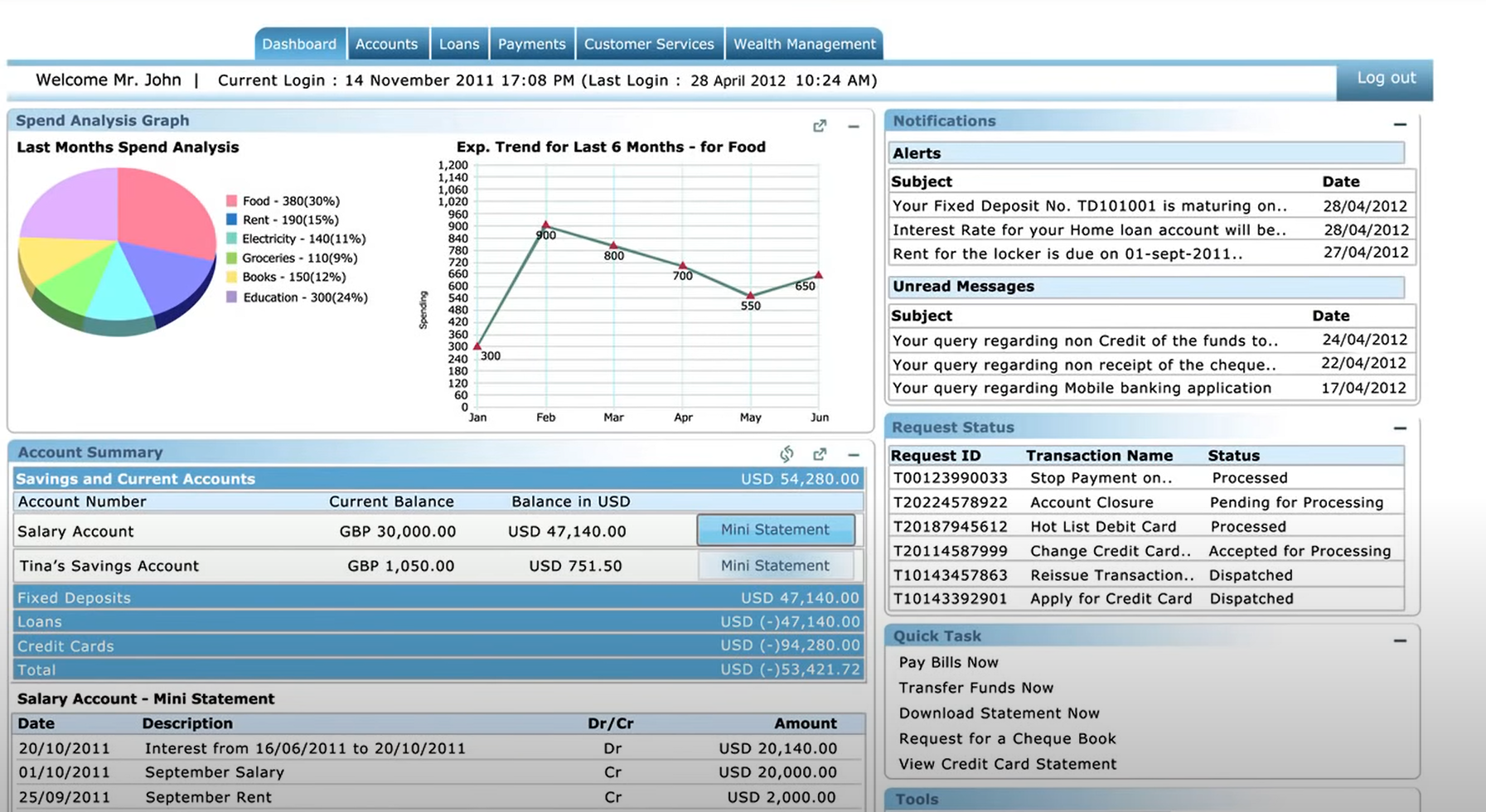Open the Wealth Management tab

click(x=804, y=43)
